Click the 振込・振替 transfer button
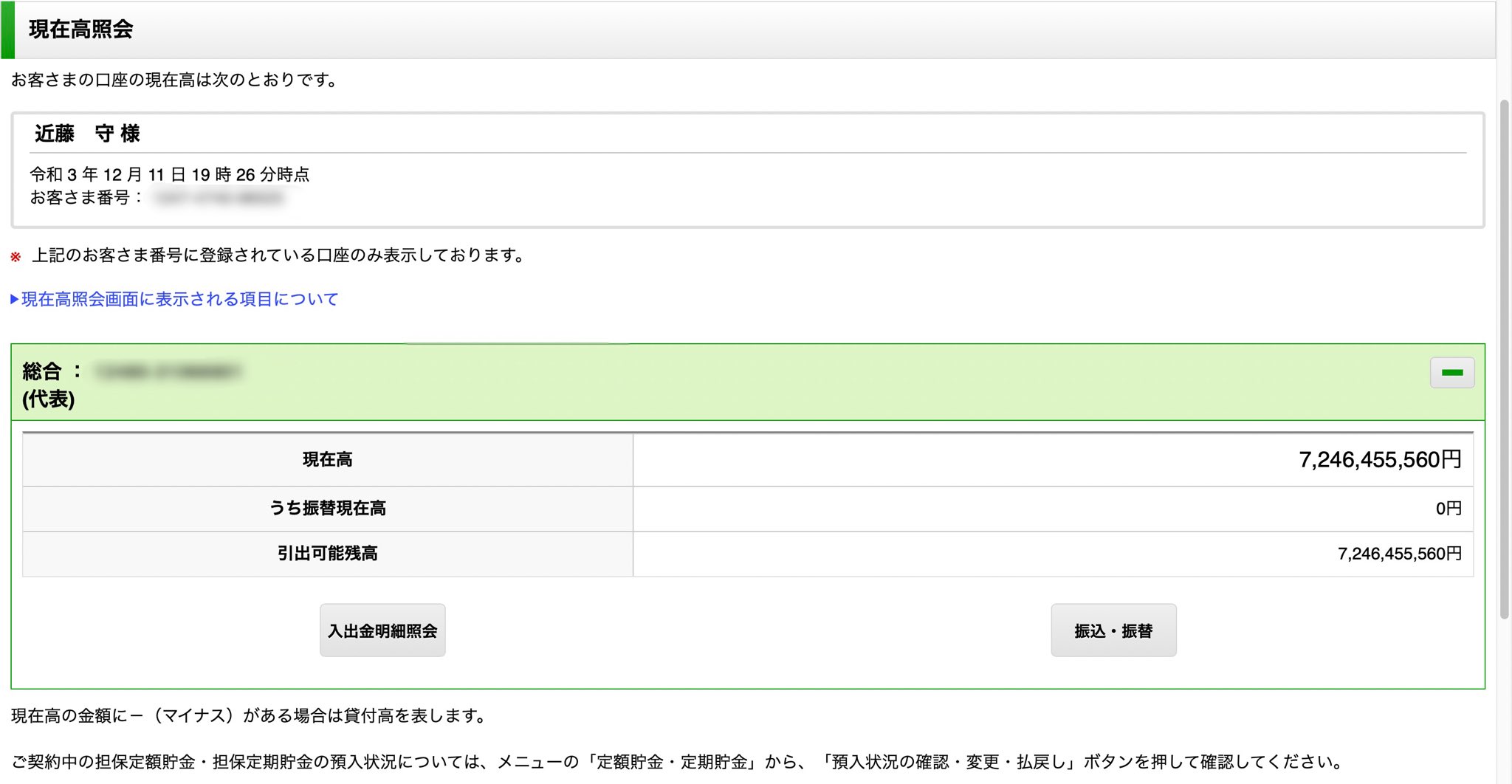The image size is (1512, 784). point(1113,630)
